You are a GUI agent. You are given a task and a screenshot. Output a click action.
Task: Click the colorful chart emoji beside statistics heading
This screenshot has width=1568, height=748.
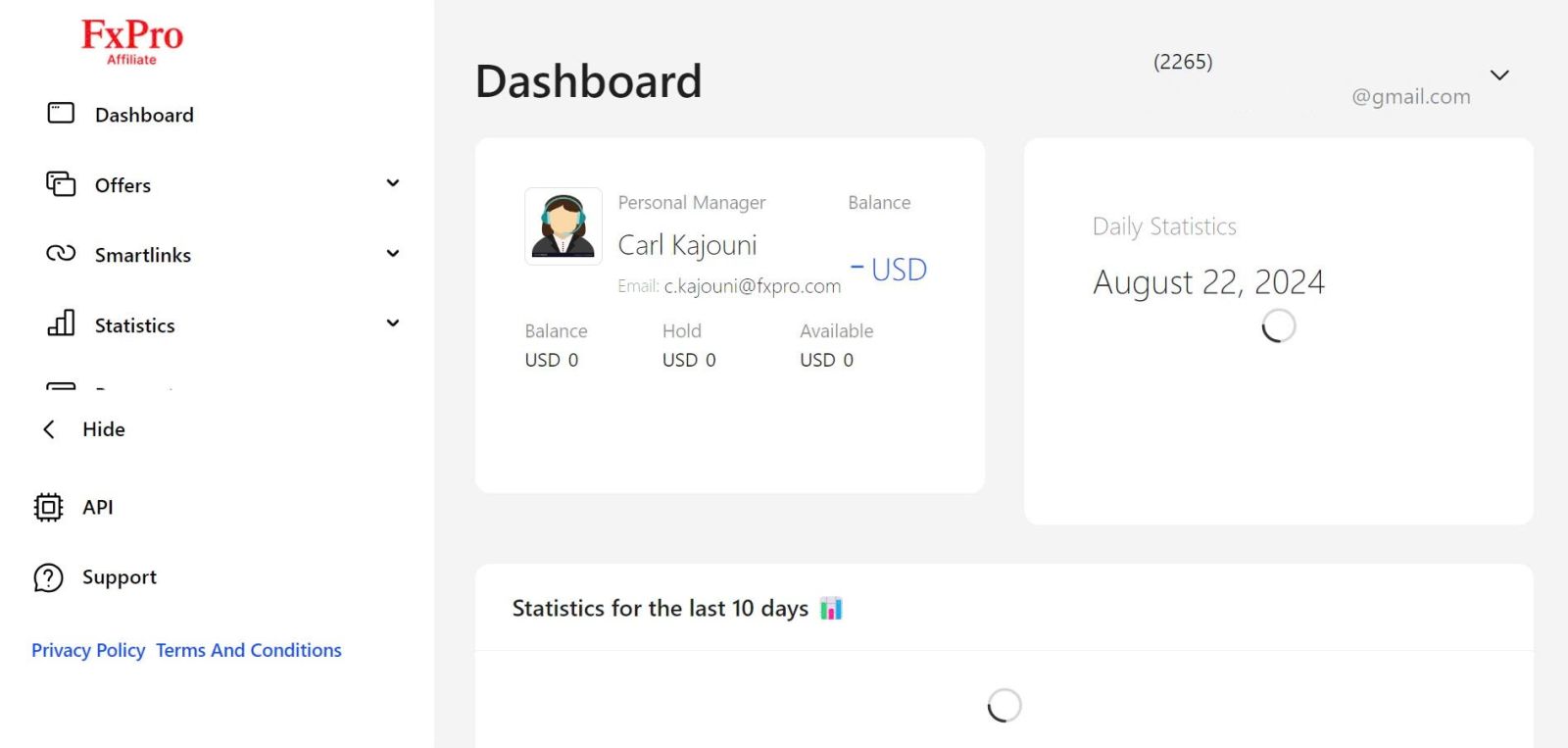pos(831,609)
